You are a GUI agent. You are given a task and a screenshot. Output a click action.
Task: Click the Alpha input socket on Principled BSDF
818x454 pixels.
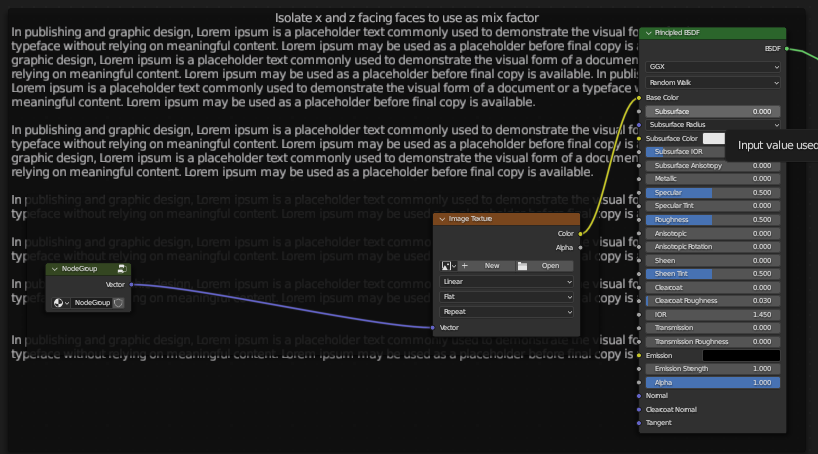(639, 383)
